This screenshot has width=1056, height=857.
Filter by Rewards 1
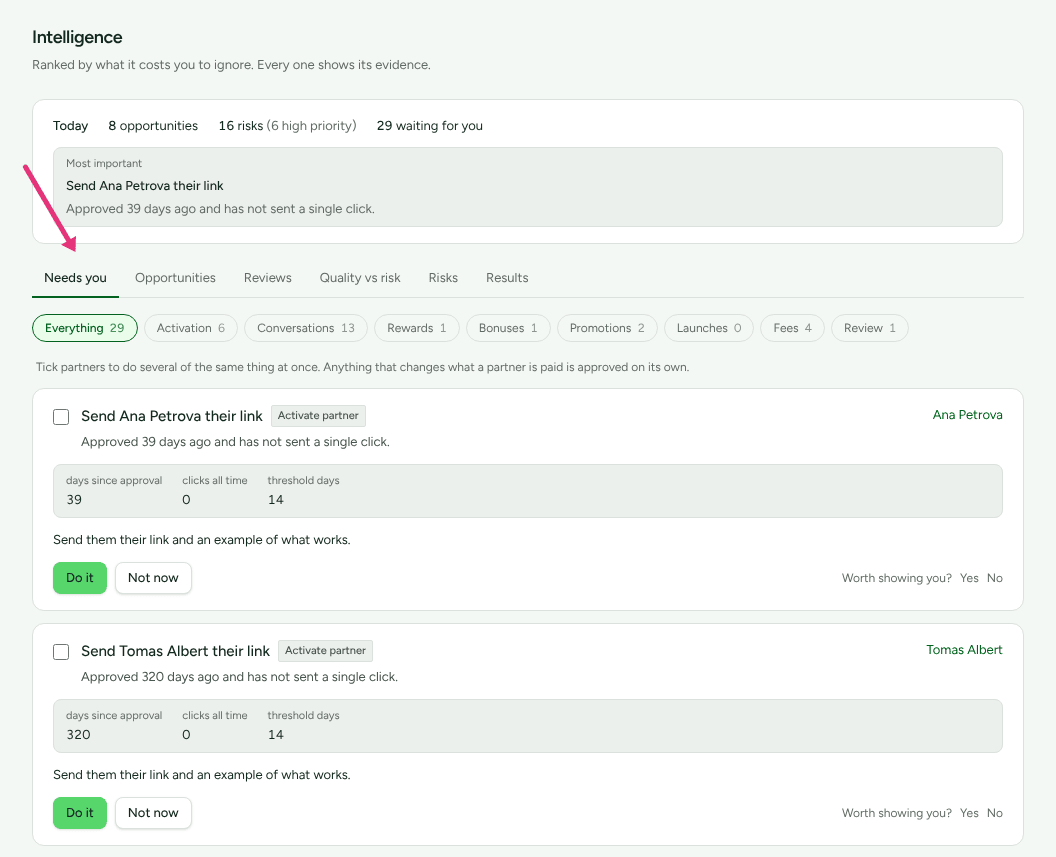tap(417, 328)
